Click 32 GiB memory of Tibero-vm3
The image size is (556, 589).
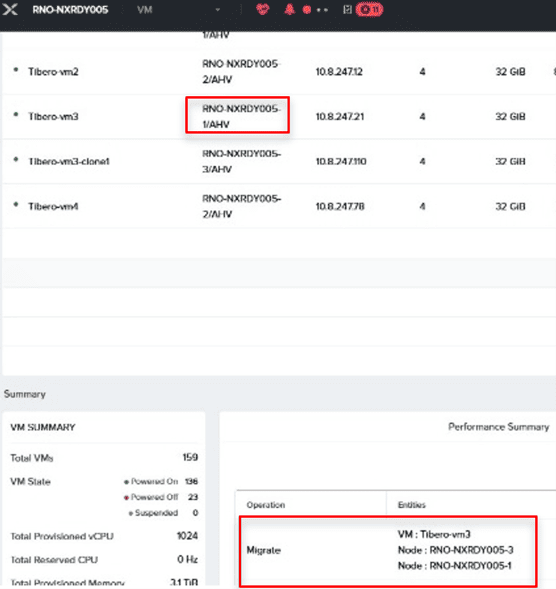click(x=510, y=116)
